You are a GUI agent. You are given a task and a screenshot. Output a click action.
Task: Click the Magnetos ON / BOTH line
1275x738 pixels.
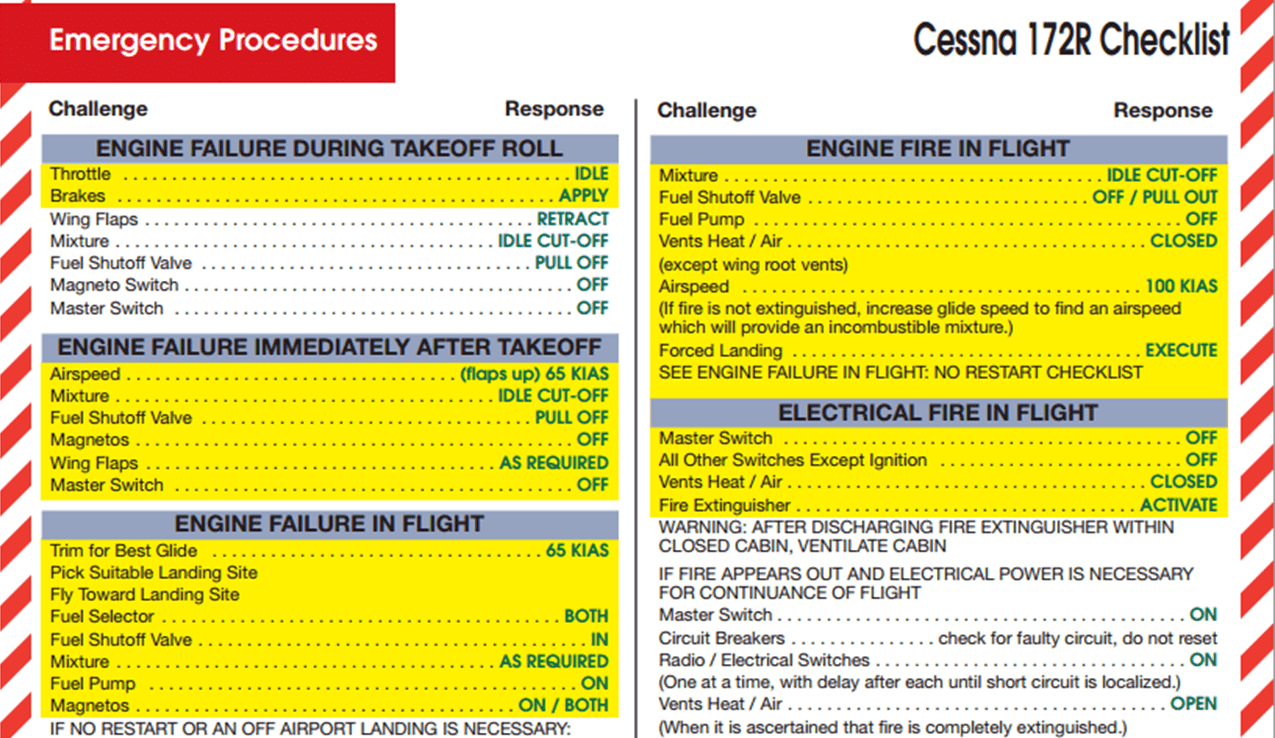(x=329, y=706)
